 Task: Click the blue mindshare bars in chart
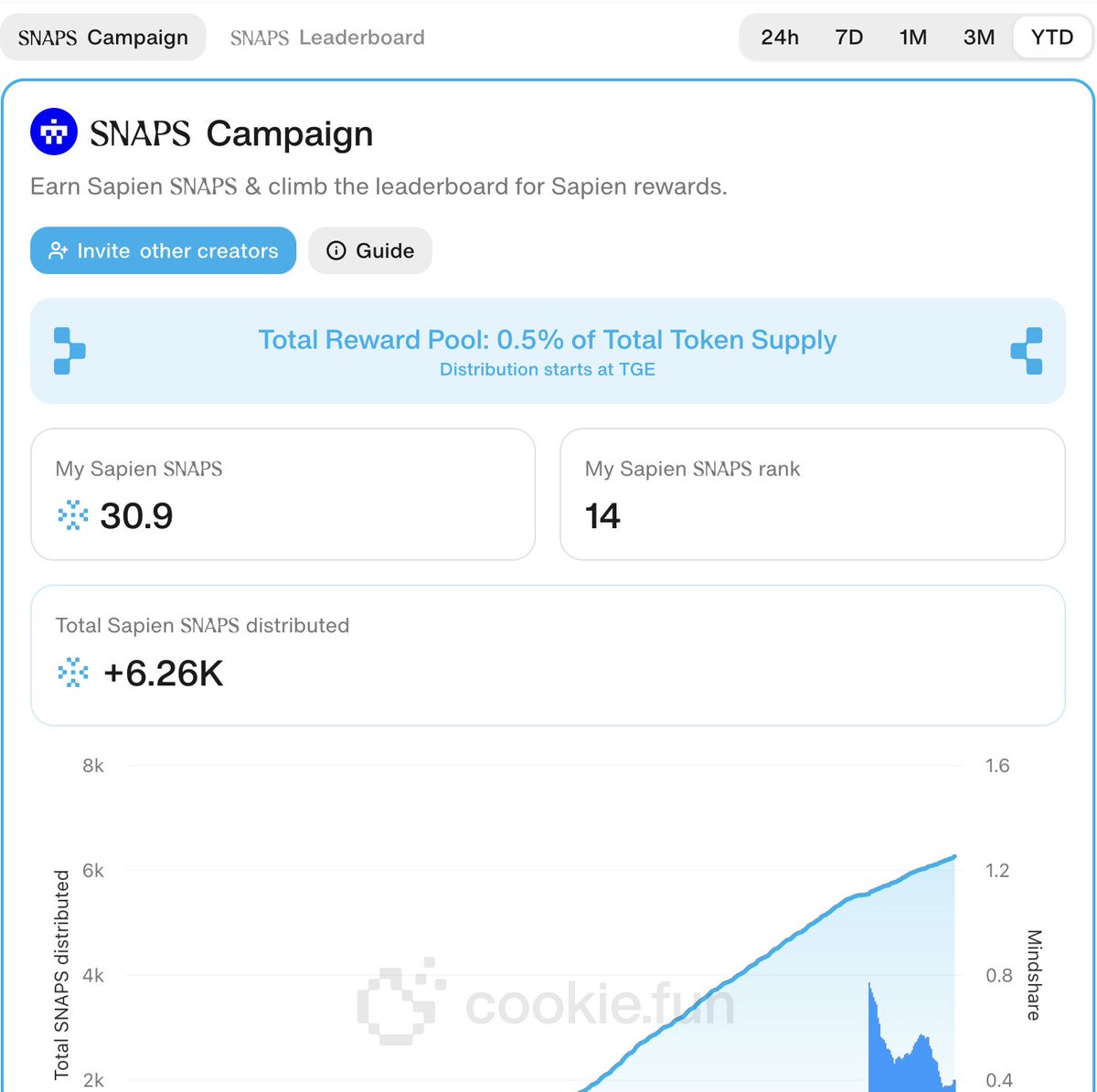(900, 1051)
